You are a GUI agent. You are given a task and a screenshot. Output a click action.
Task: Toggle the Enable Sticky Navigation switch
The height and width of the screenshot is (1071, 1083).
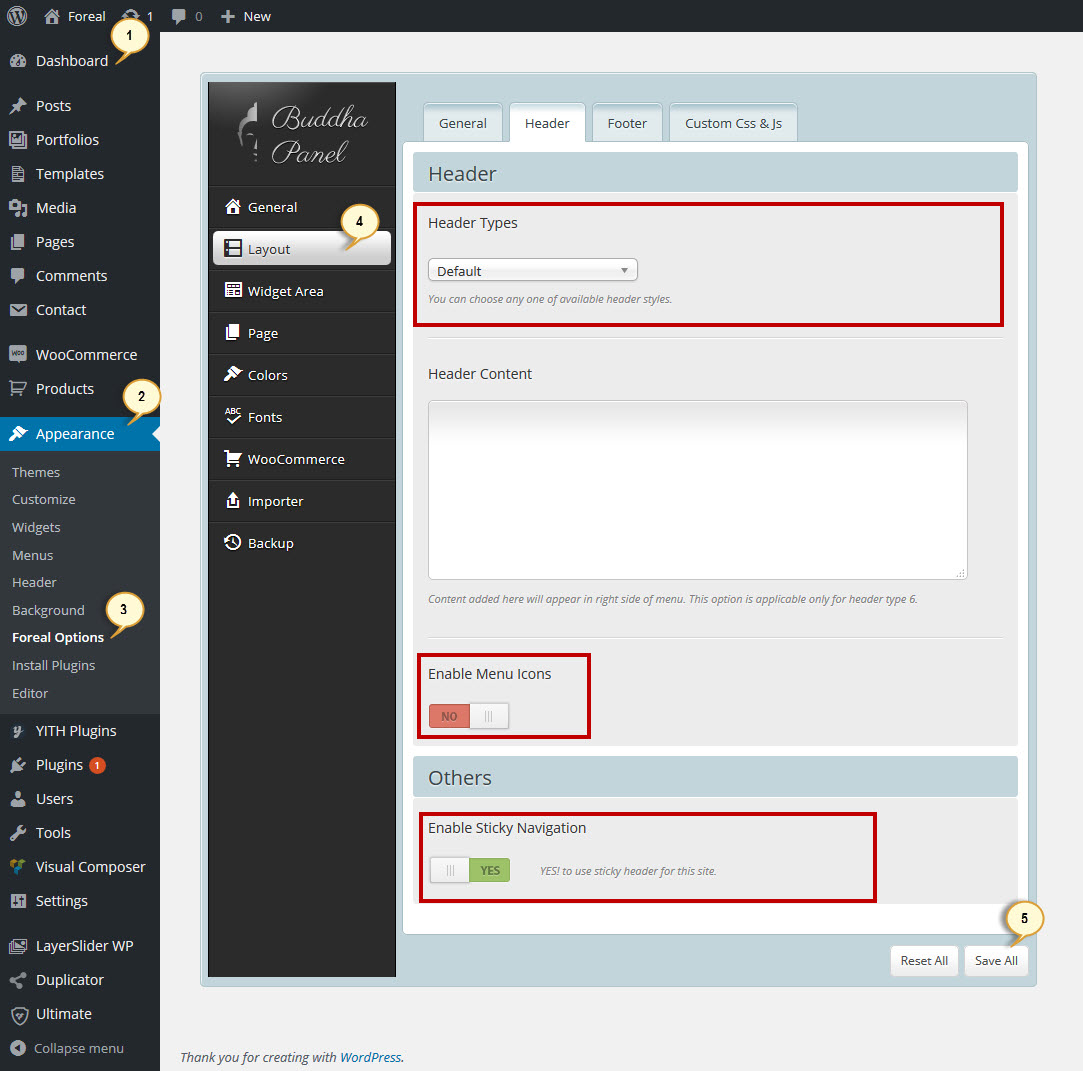pos(470,870)
